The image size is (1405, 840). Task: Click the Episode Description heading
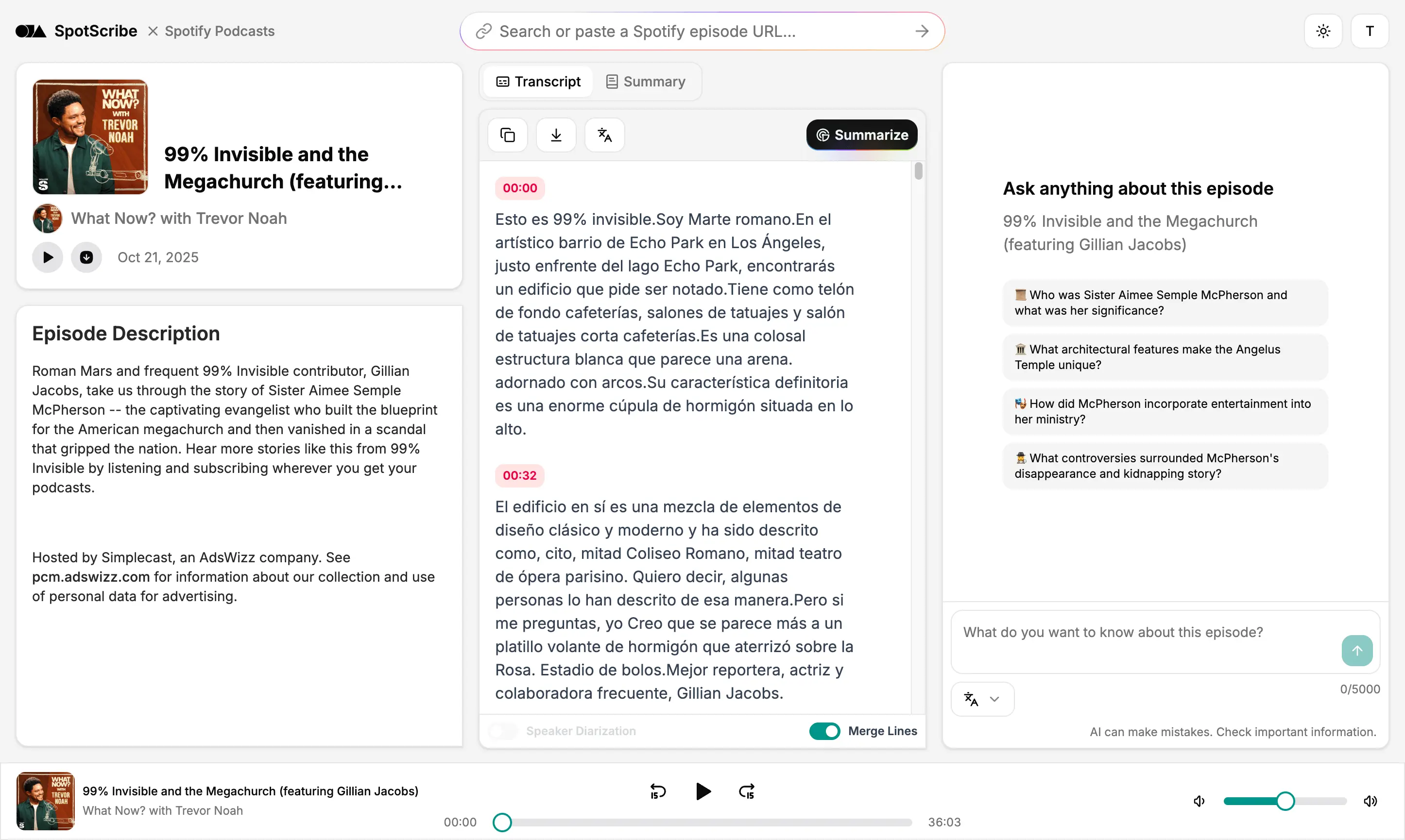click(126, 334)
